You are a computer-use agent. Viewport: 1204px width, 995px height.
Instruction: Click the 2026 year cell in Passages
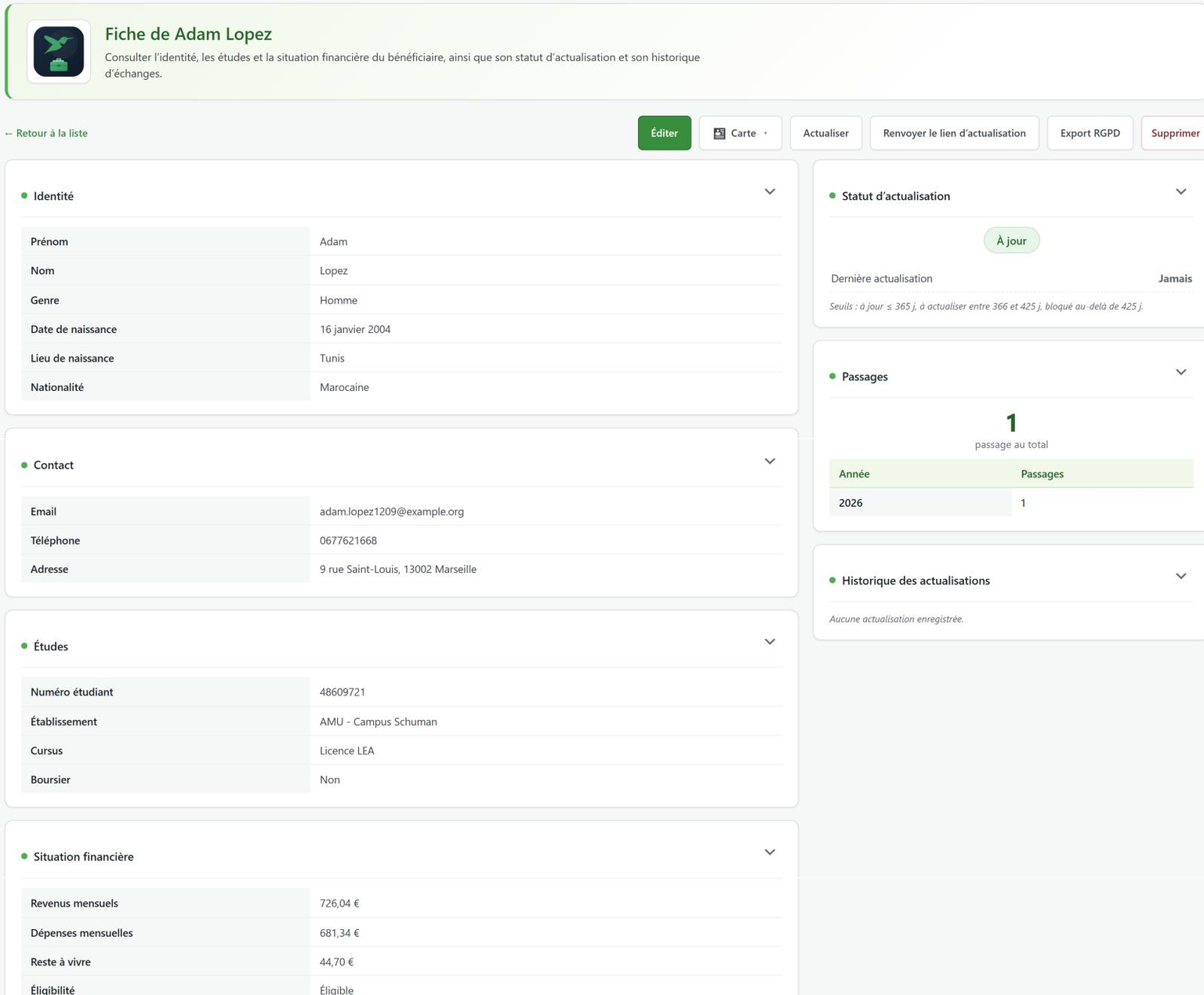(x=920, y=503)
